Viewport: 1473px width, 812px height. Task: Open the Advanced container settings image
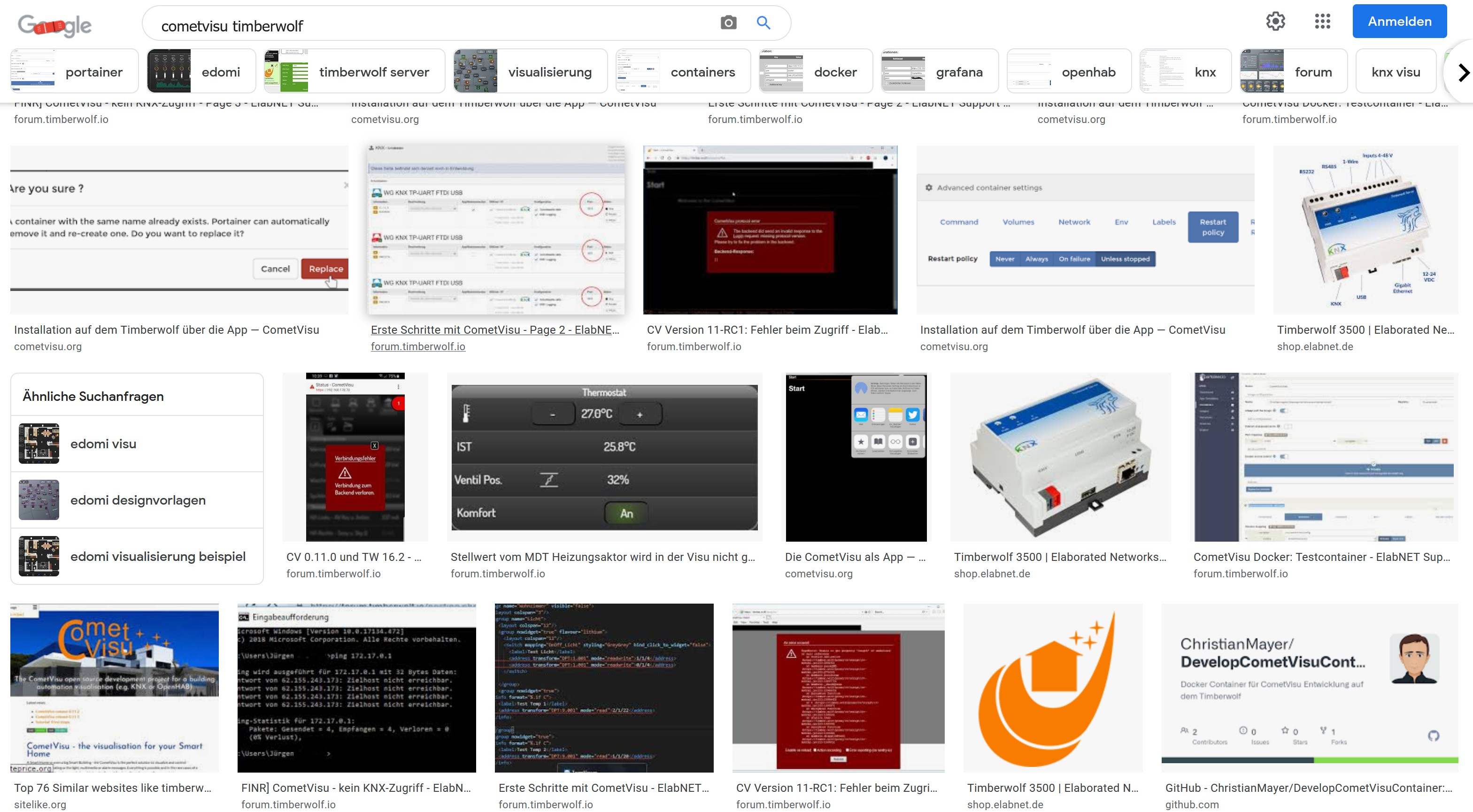(1085, 230)
